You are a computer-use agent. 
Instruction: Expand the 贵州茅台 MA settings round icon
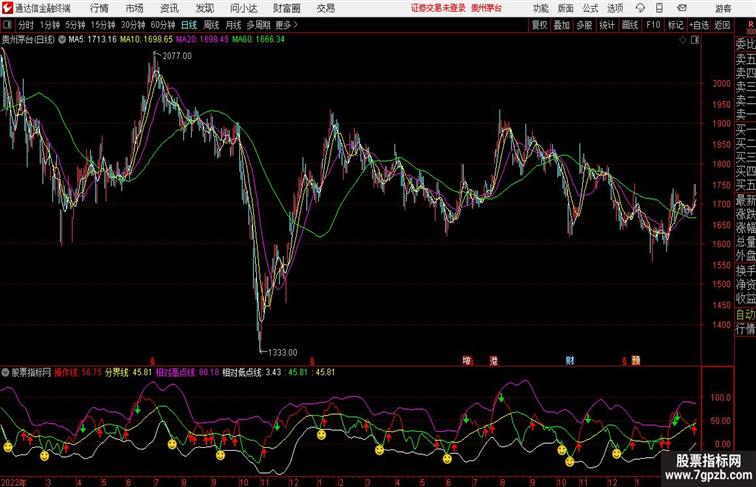(62, 40)
